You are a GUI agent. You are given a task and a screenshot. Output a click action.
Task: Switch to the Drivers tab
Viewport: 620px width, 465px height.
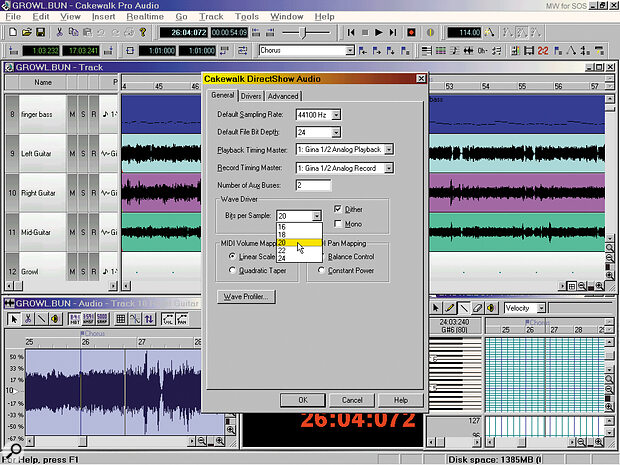[x=251, y=96]
